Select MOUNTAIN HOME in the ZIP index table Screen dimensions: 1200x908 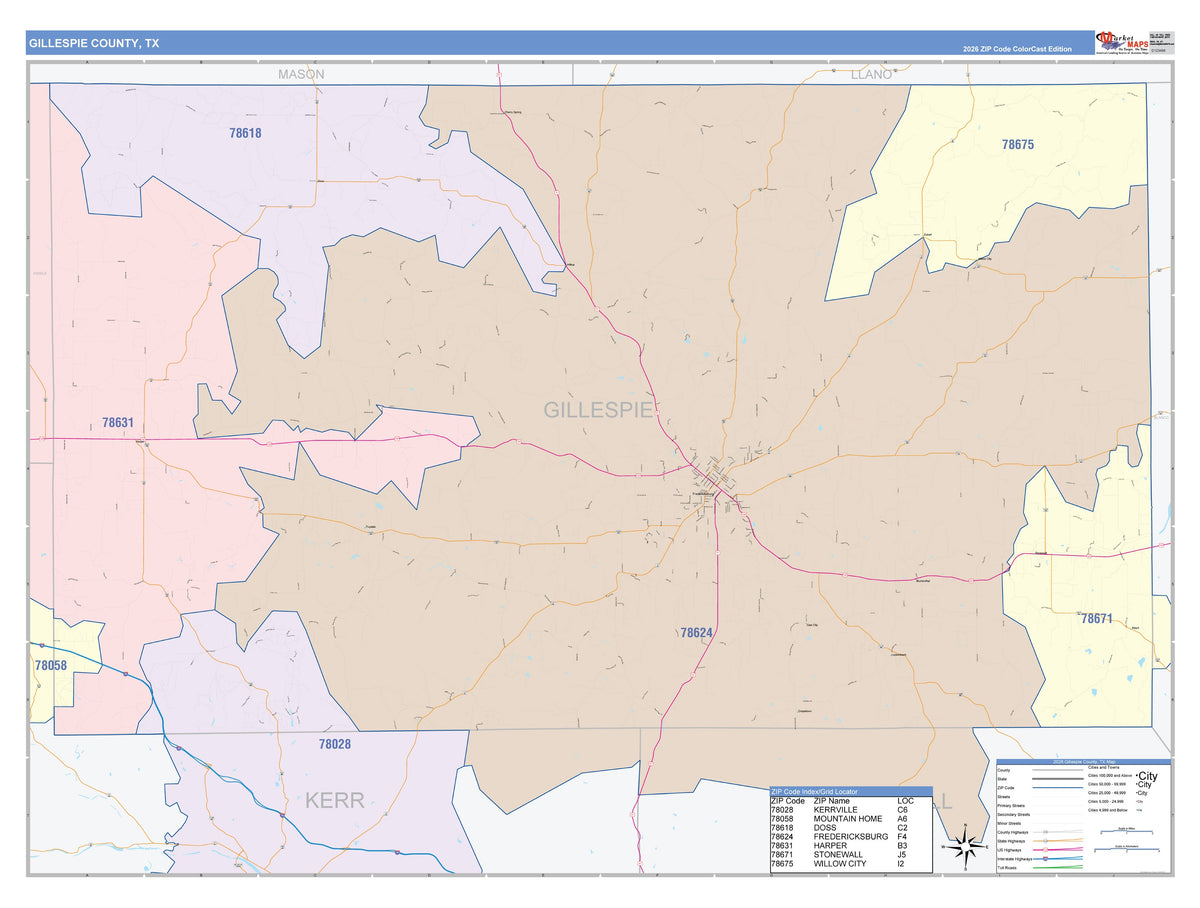pos(848,819)
